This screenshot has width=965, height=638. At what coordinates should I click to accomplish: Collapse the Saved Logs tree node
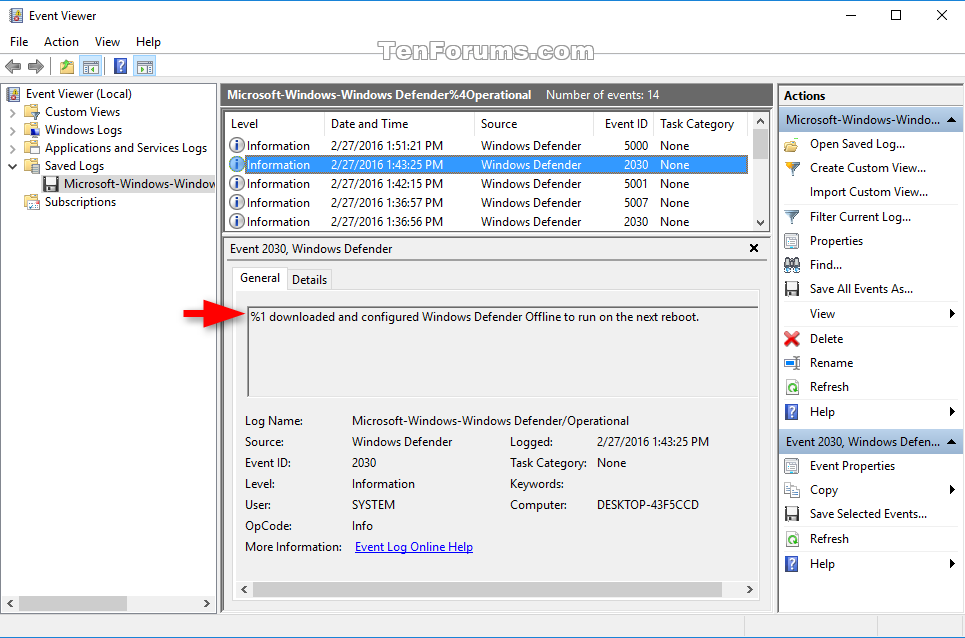(12, 166)
